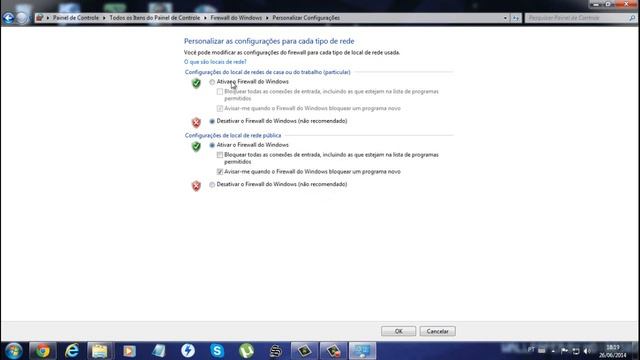Open Windows Explorer from the taskbar
Image resolution: width=640 pixels, height=360 pixels.
[100, 351]
